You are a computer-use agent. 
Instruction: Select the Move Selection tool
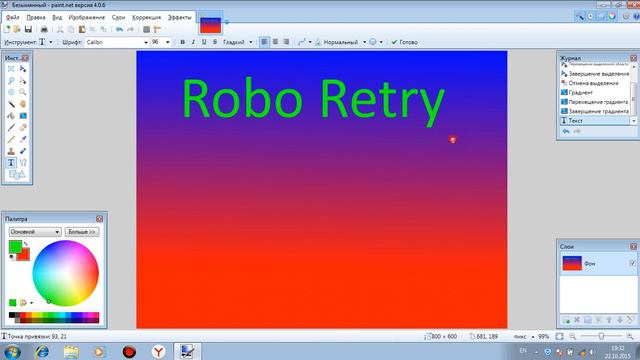click(23, 81)
